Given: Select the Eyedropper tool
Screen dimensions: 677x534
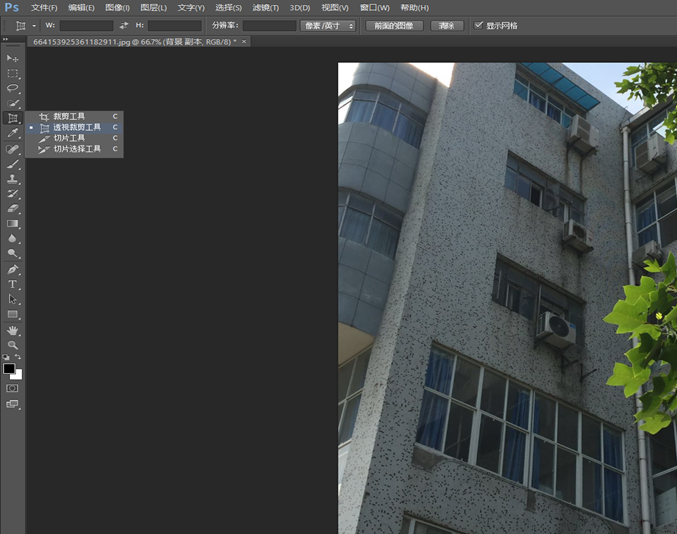Looking at the screenshot, I should 13,133.
